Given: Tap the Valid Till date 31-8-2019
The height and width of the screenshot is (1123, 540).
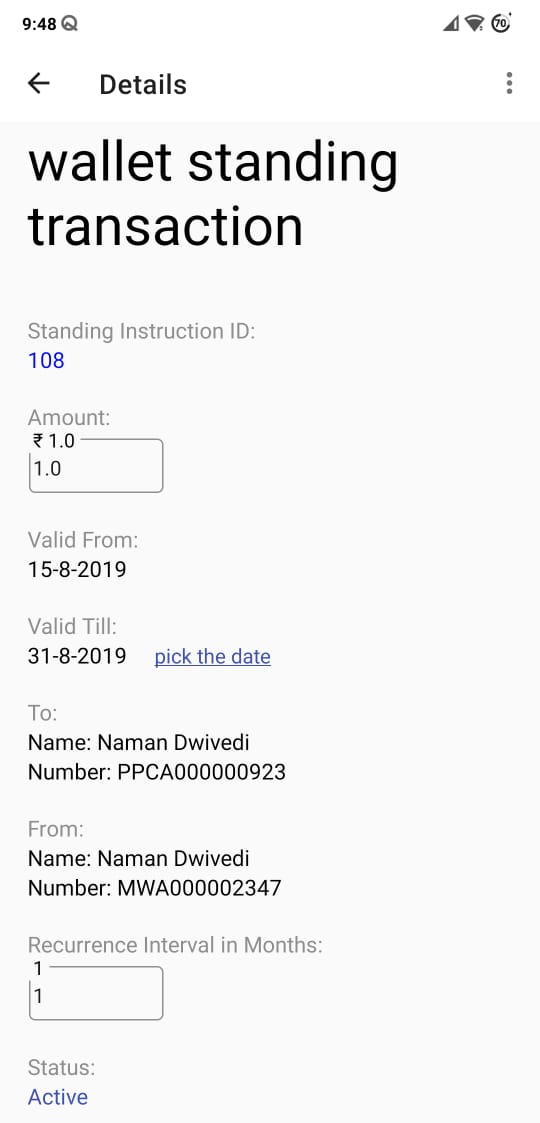Looking at the screenshot, I should pos(77,655).
